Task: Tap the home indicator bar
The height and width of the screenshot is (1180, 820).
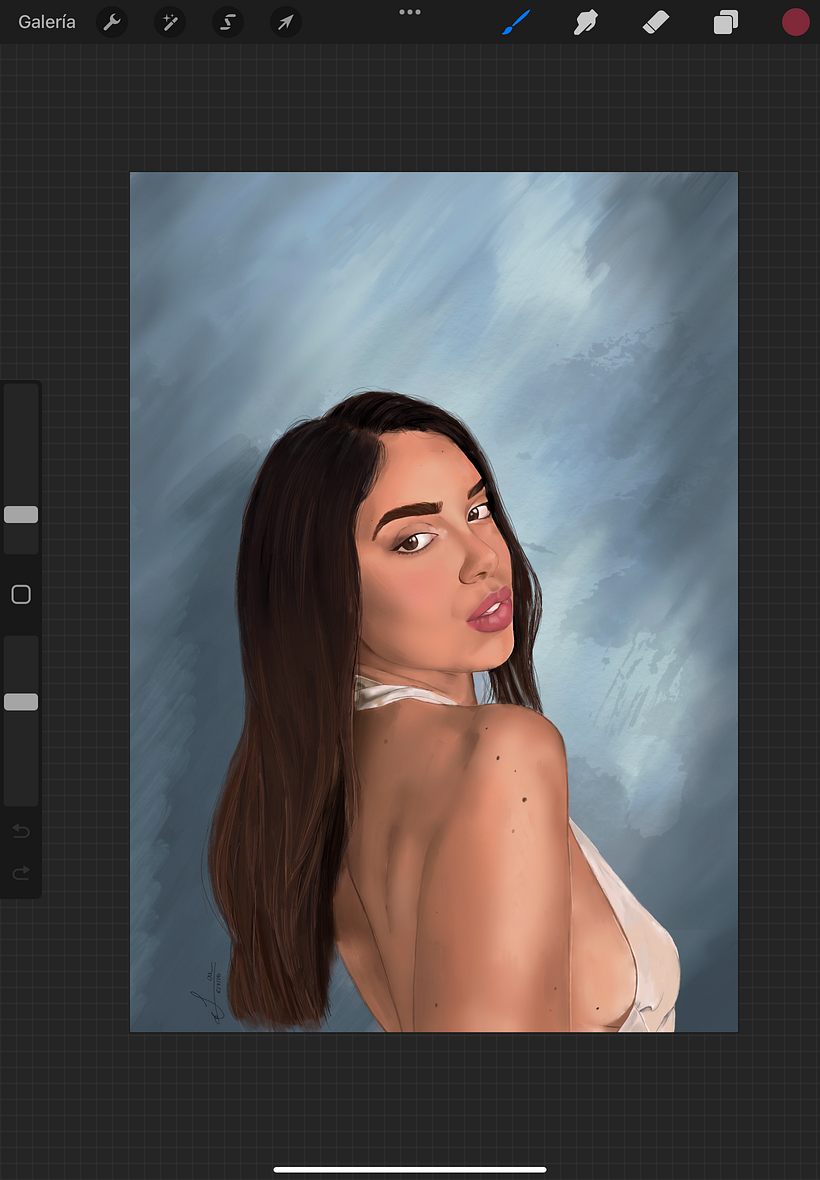Action: point(410,1169)
